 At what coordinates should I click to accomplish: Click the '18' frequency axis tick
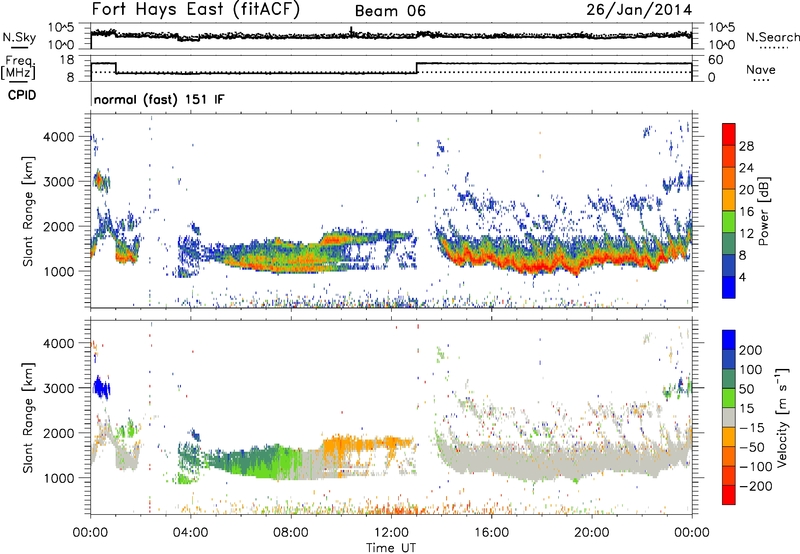click(66, 60)
